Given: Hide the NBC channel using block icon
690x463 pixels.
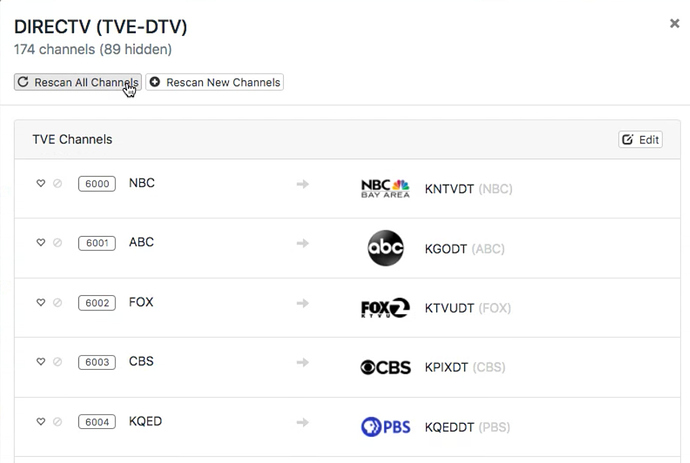Looking at the screenshot, I should (x=57, y=184).
